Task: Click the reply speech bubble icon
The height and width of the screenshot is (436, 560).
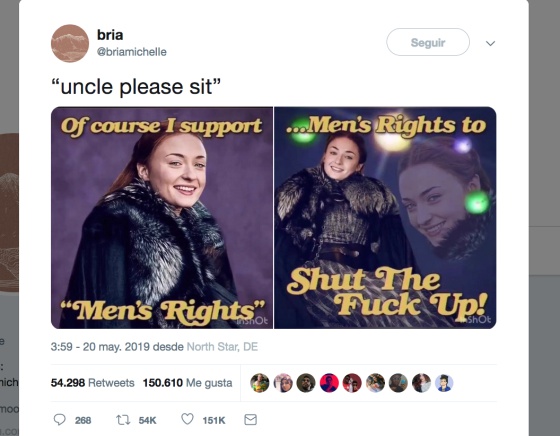Action: point(60,420)
